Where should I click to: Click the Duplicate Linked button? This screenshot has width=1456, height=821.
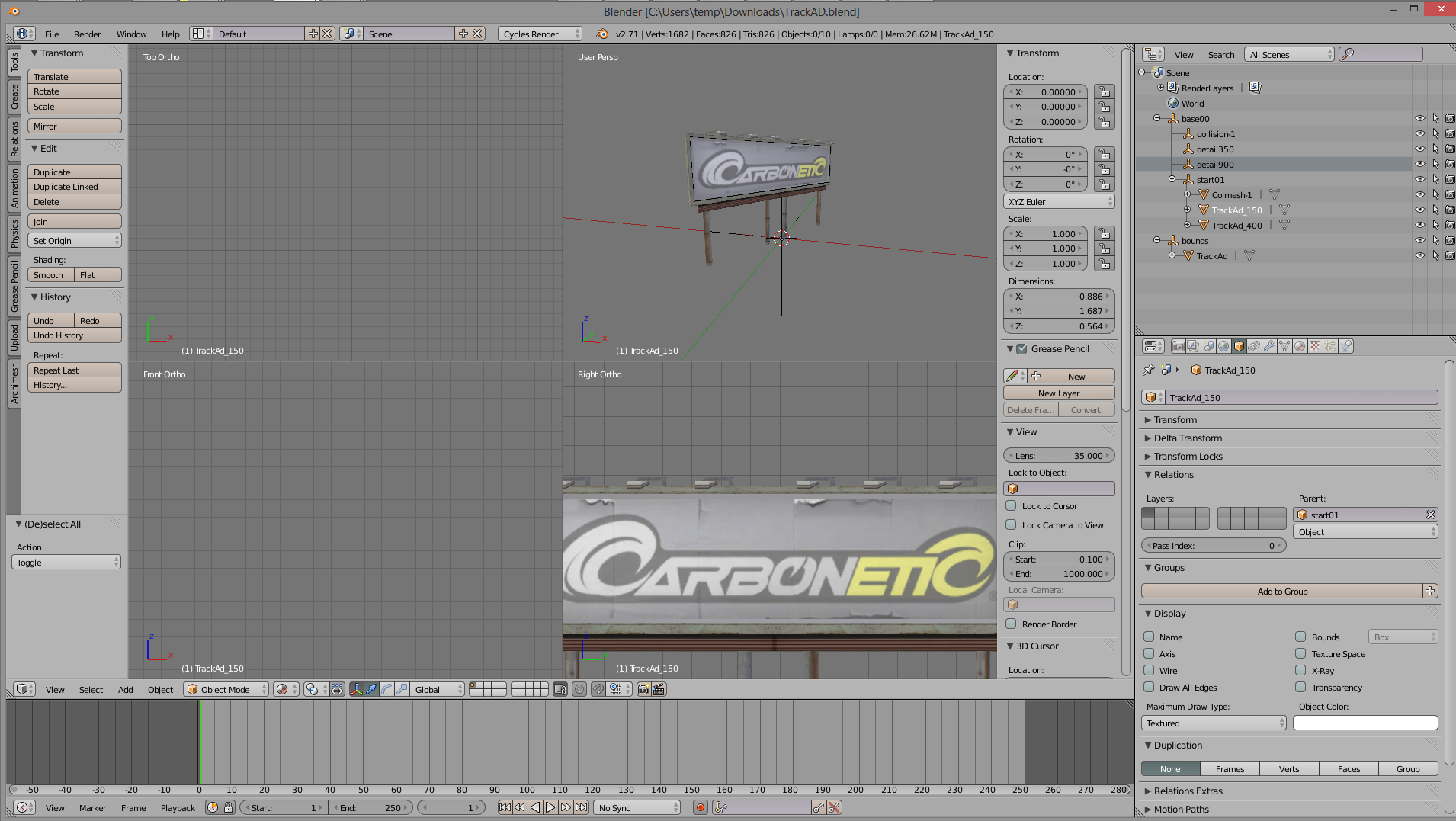pyautogui.click(x=75, y=187)
